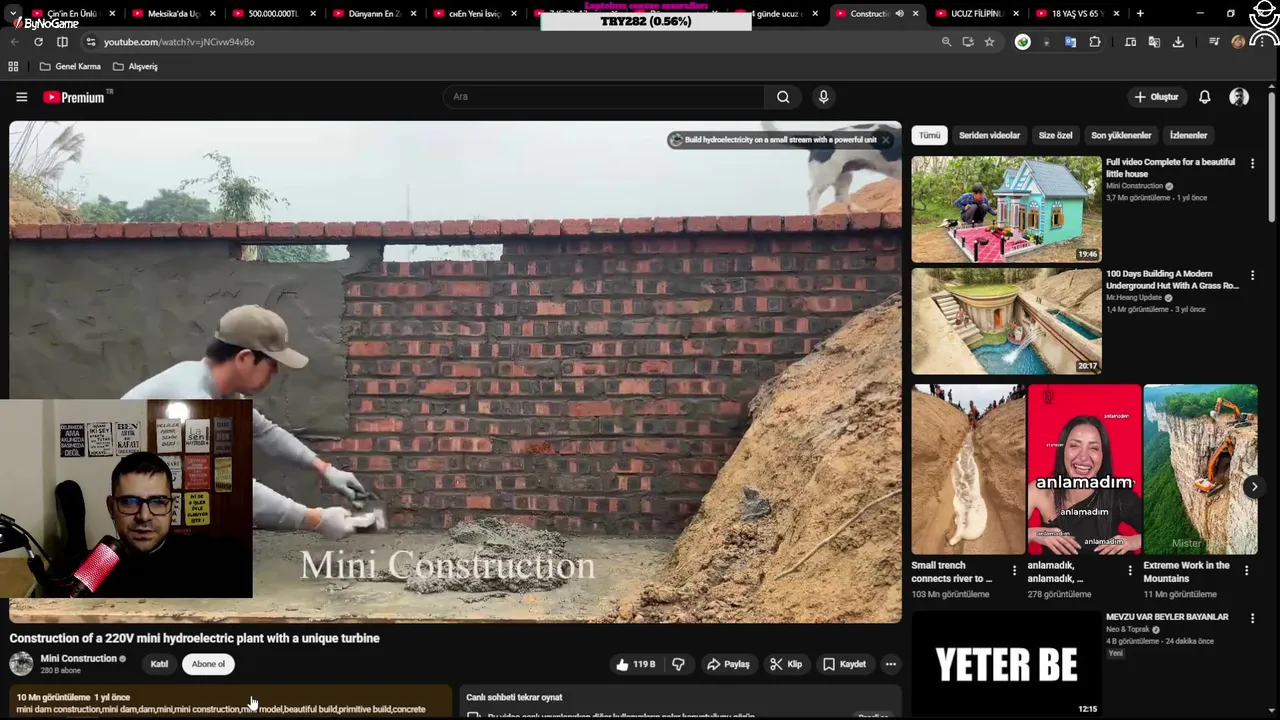Open a new browser tab
Image resolution: width=1280 pixels, height=720 pixels.
click(1140, 14)
